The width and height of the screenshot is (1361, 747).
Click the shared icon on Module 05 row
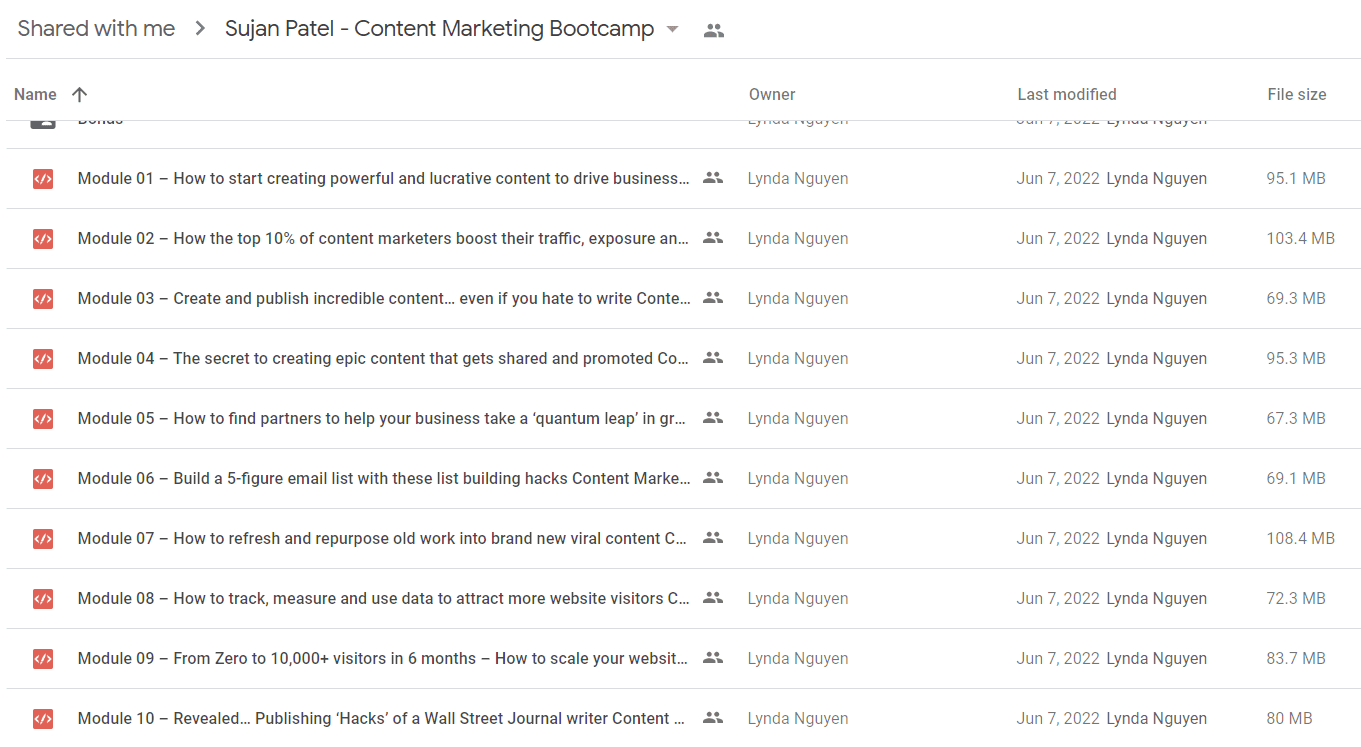pyautogui.click(x=713, y=418)
